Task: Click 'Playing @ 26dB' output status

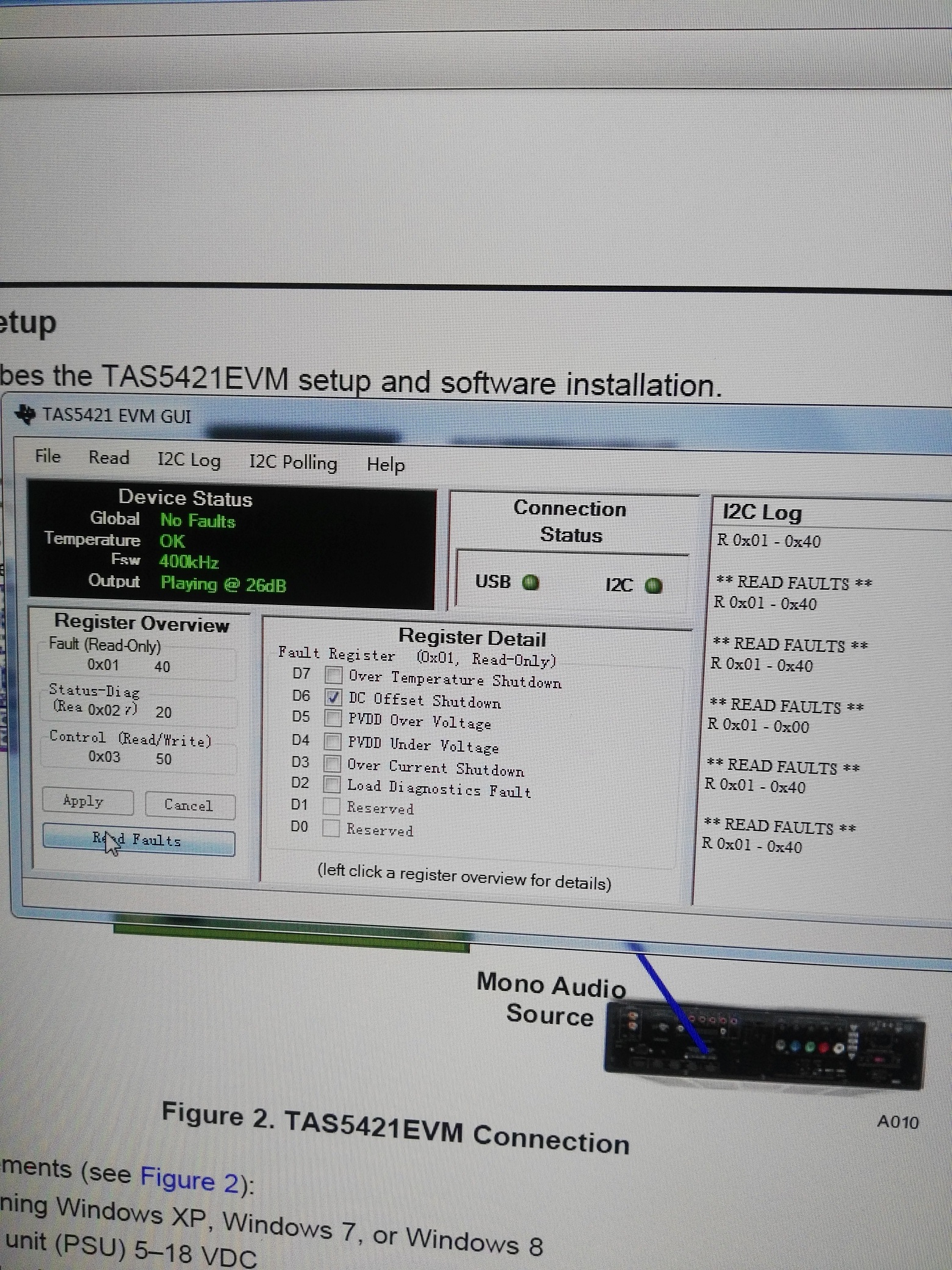Action: [223, 584]
